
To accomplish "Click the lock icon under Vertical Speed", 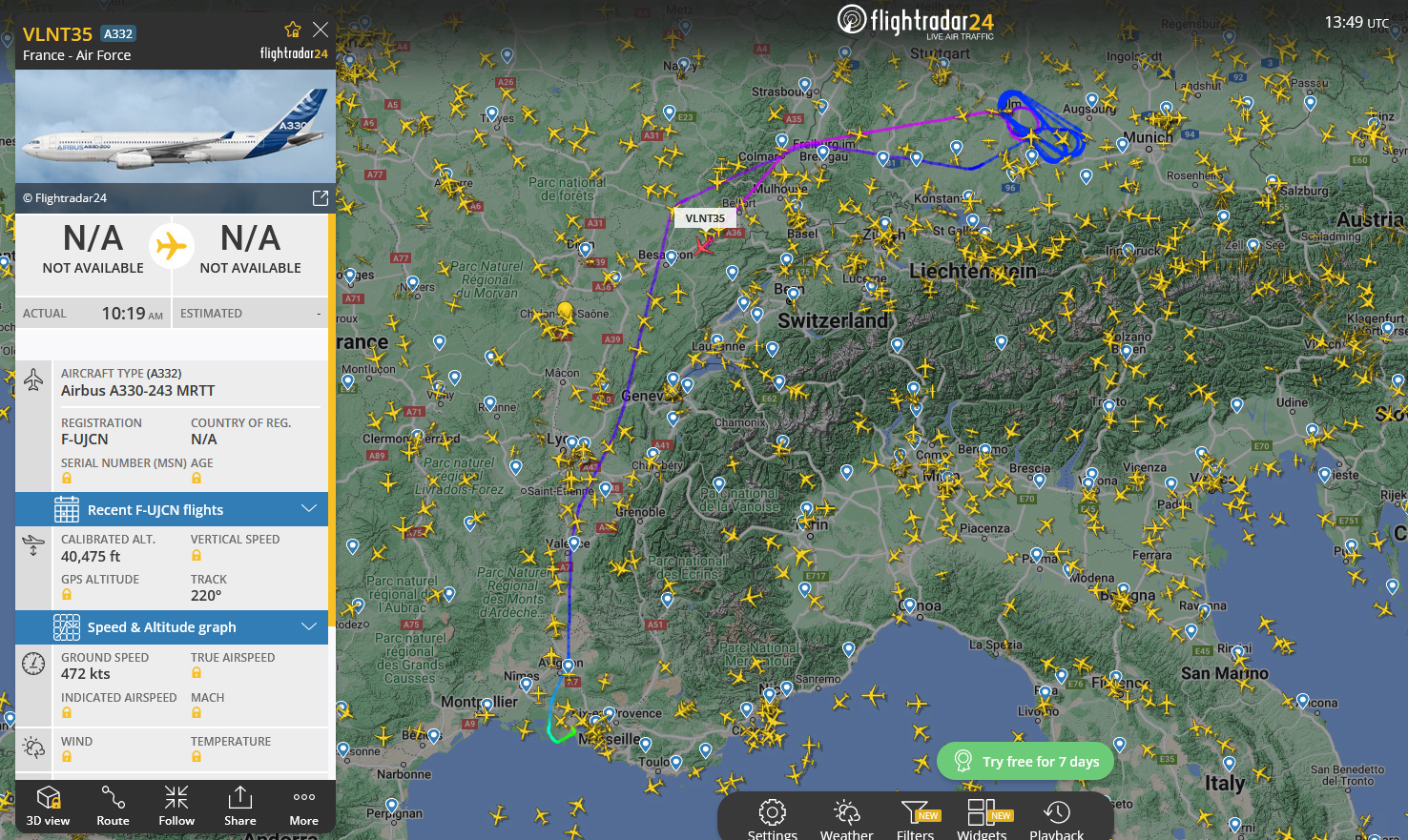I will [197, 555].
